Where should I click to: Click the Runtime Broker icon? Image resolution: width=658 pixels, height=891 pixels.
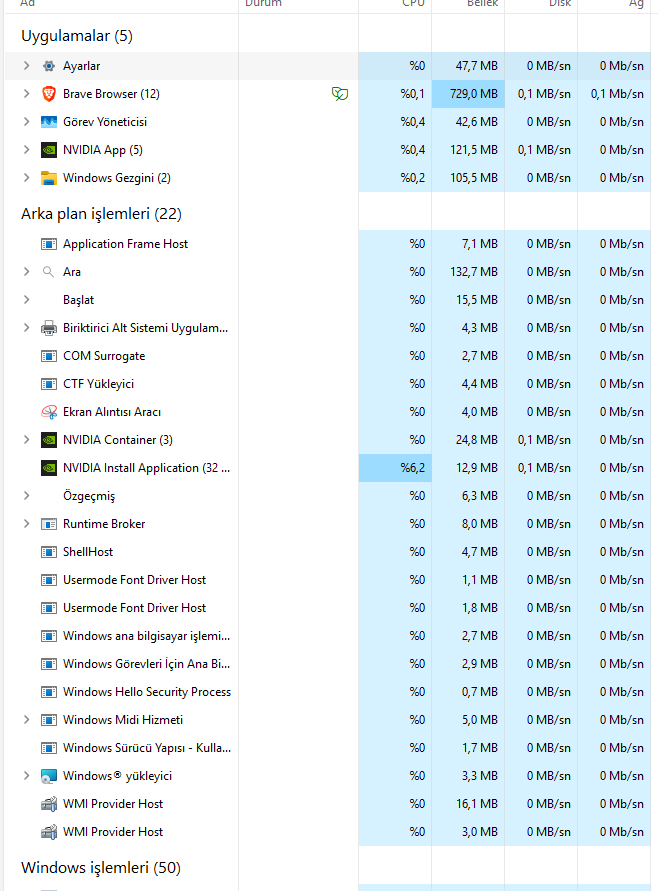(49, 524)
